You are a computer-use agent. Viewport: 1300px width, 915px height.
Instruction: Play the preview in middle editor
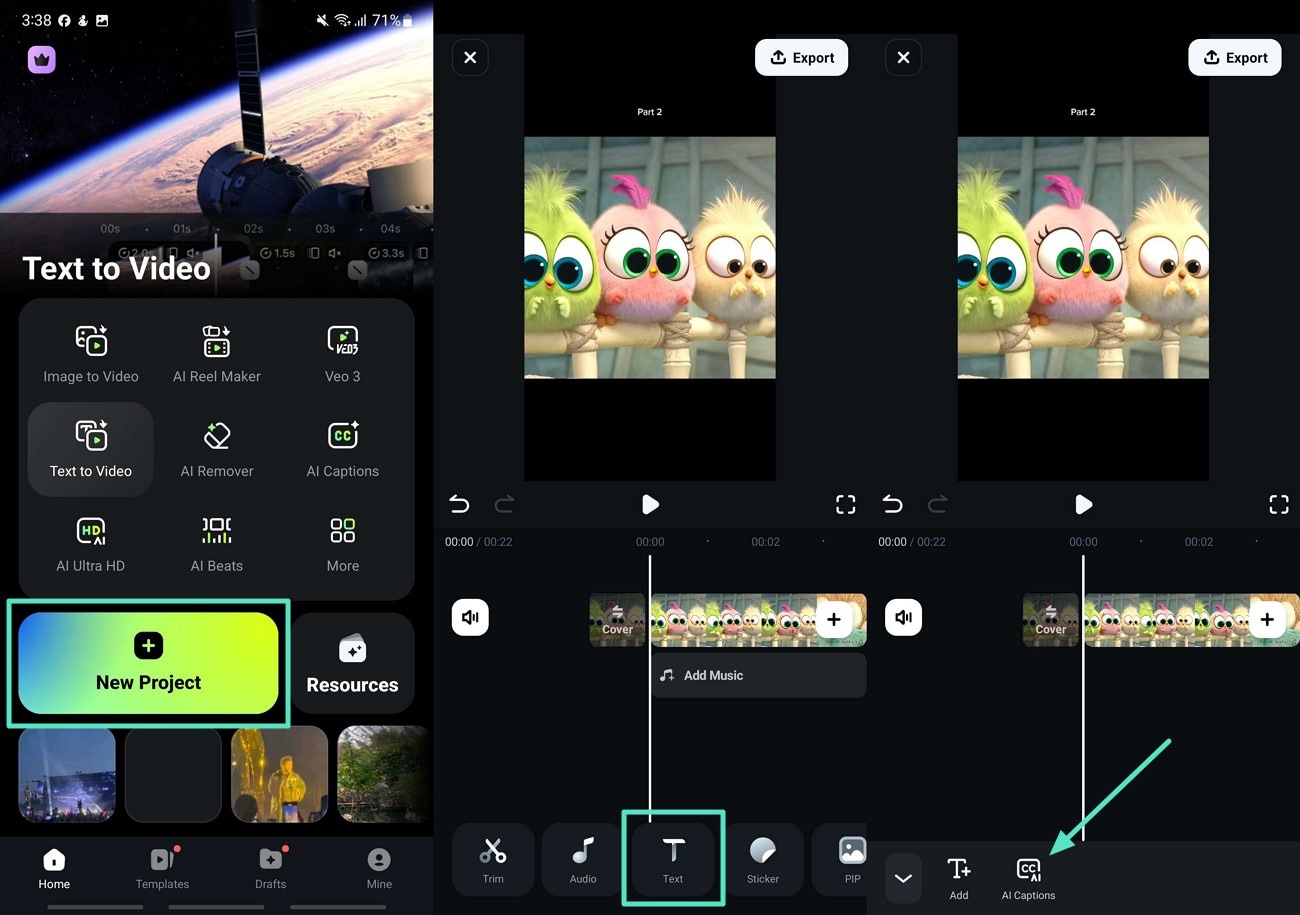pyautogui.click(x=650, y=504)
